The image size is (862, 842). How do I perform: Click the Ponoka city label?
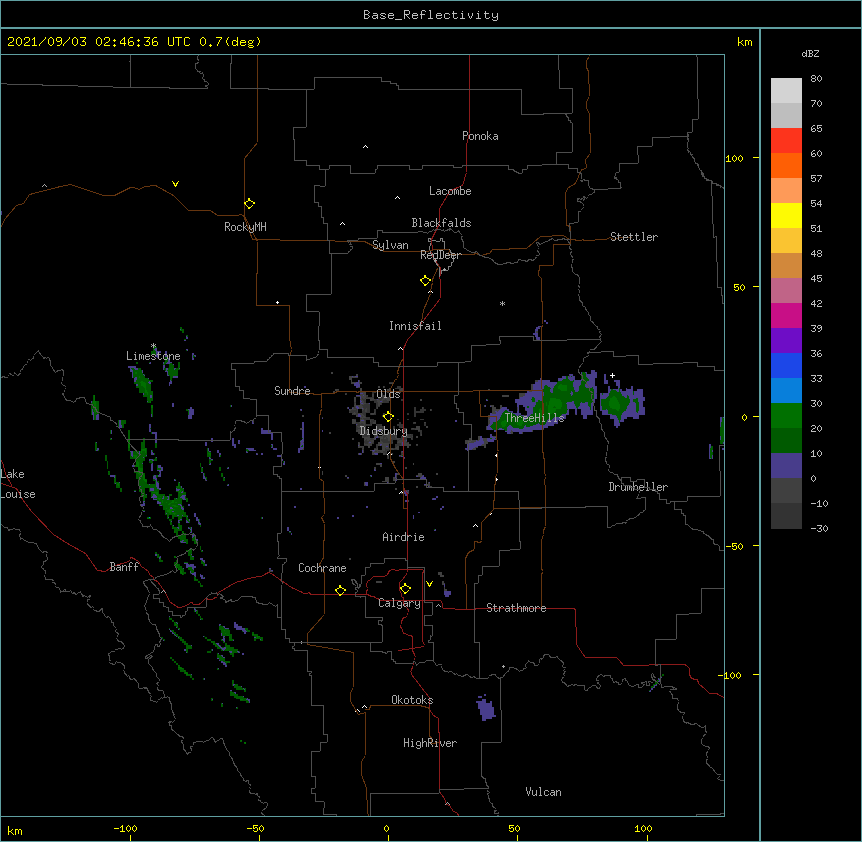[x=480, y=136]
